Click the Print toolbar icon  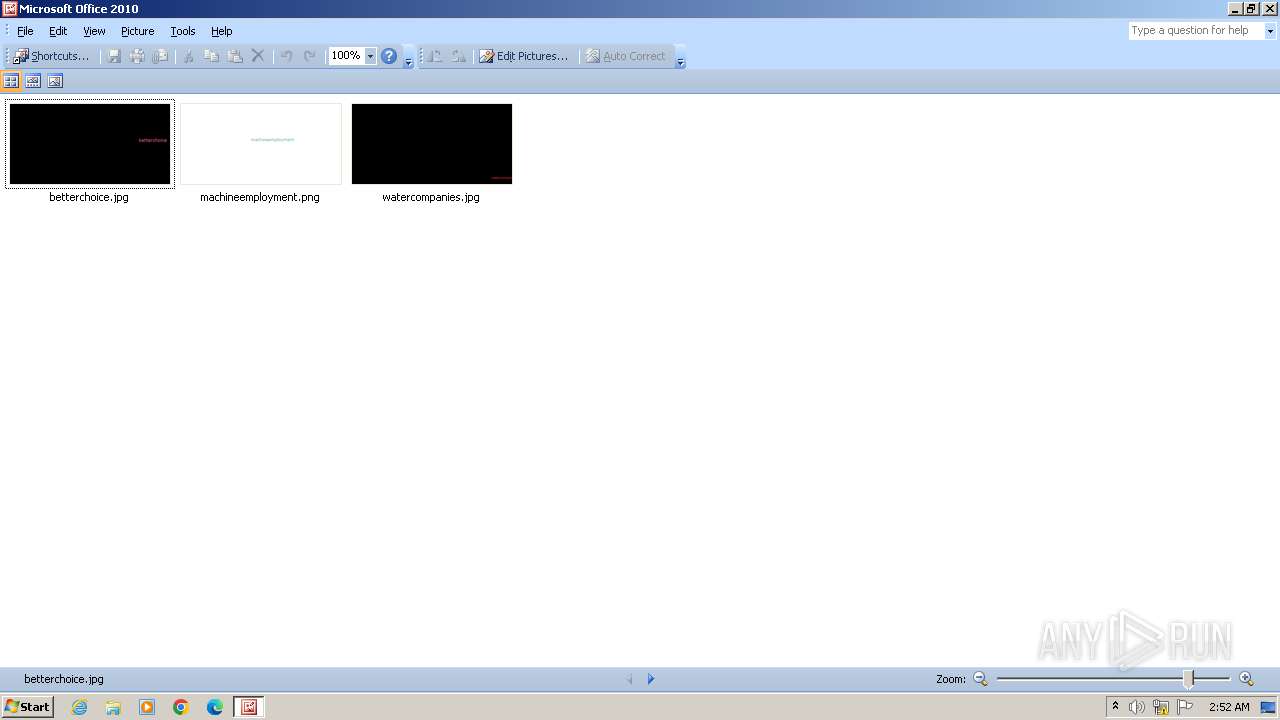(x=137, y=56)
